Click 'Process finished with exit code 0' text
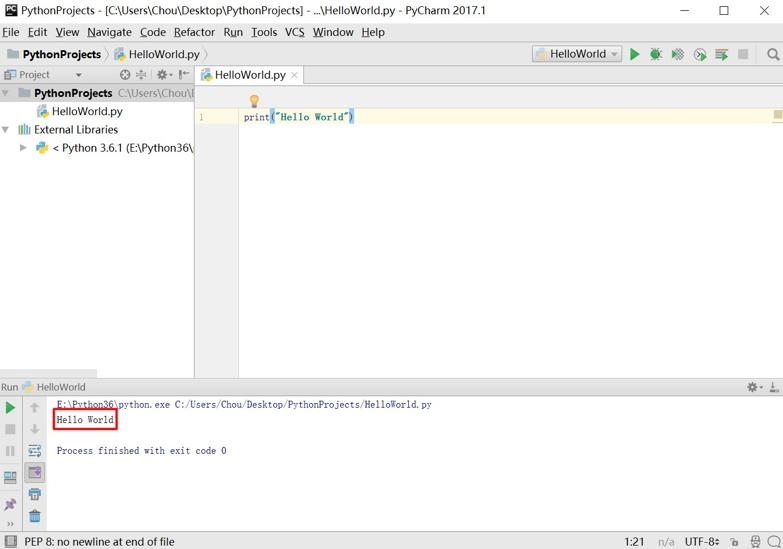Viewport: 783px width, 549px height. tap(141, 451)
